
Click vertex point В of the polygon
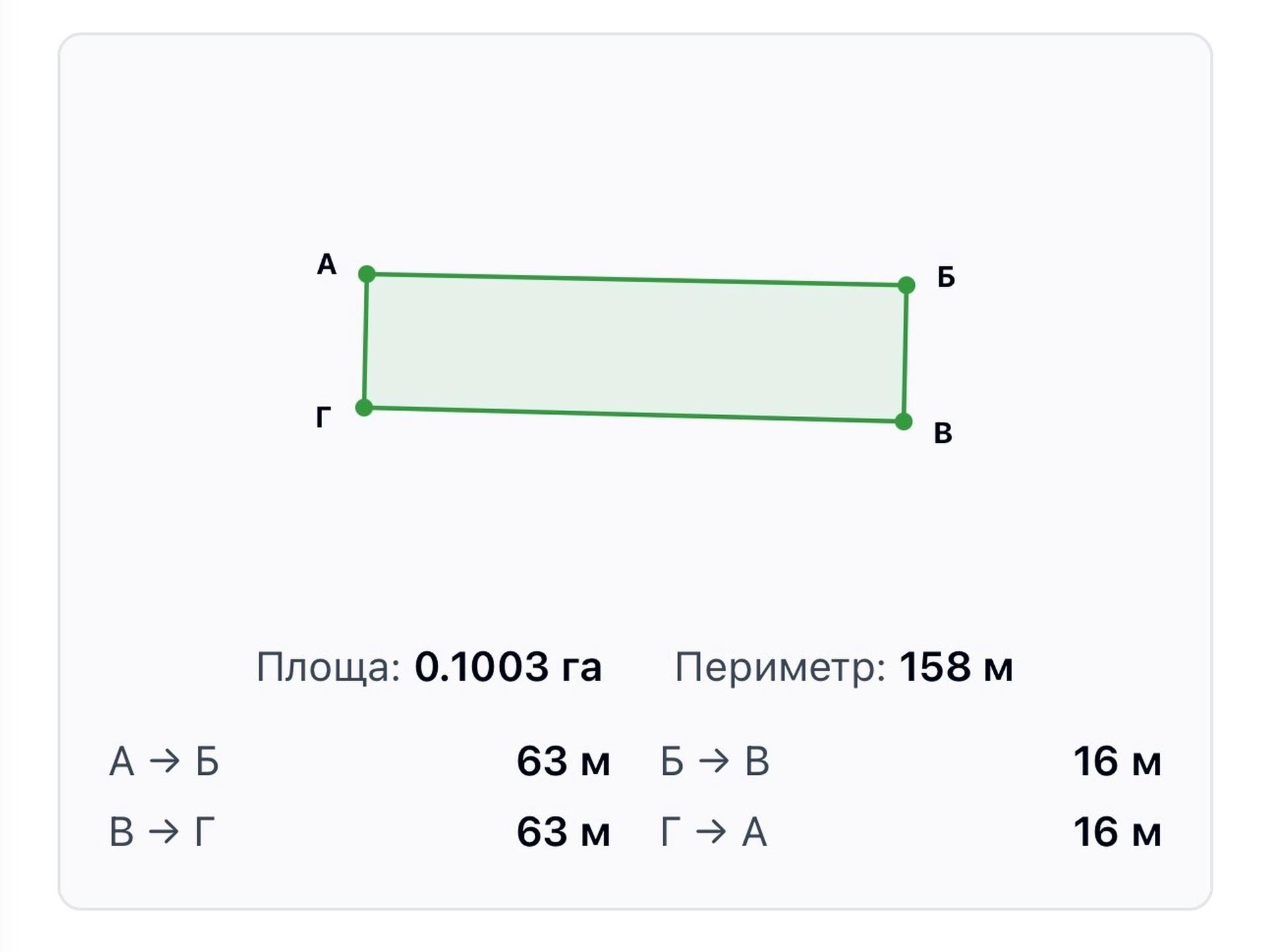coord(904,421)
